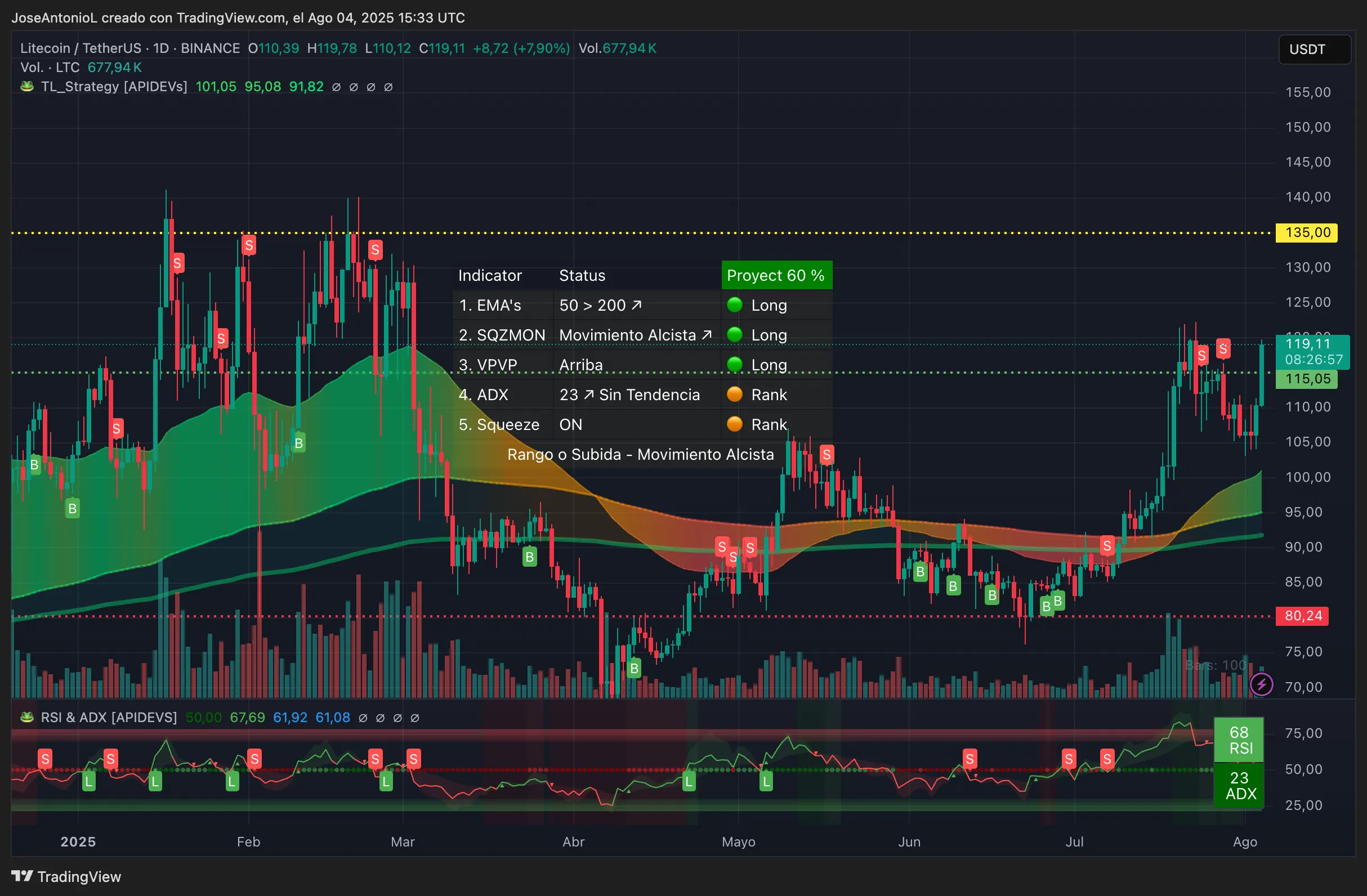Open the 1D timeframe selector
1367x896 pixels.
coord(161,48)
